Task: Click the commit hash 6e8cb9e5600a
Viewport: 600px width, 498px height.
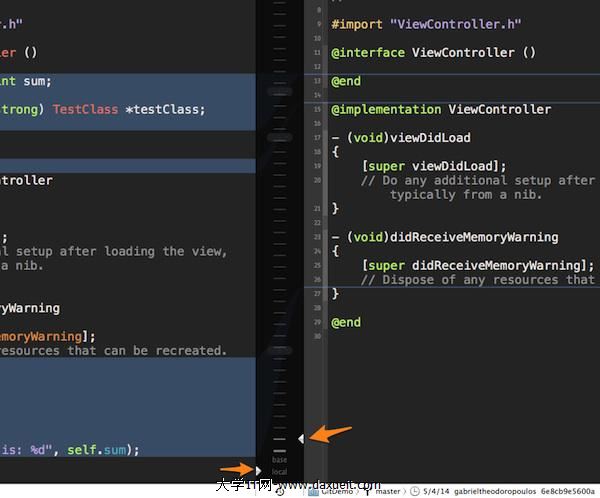Action: pyautogui.click(x=566, y=491)
